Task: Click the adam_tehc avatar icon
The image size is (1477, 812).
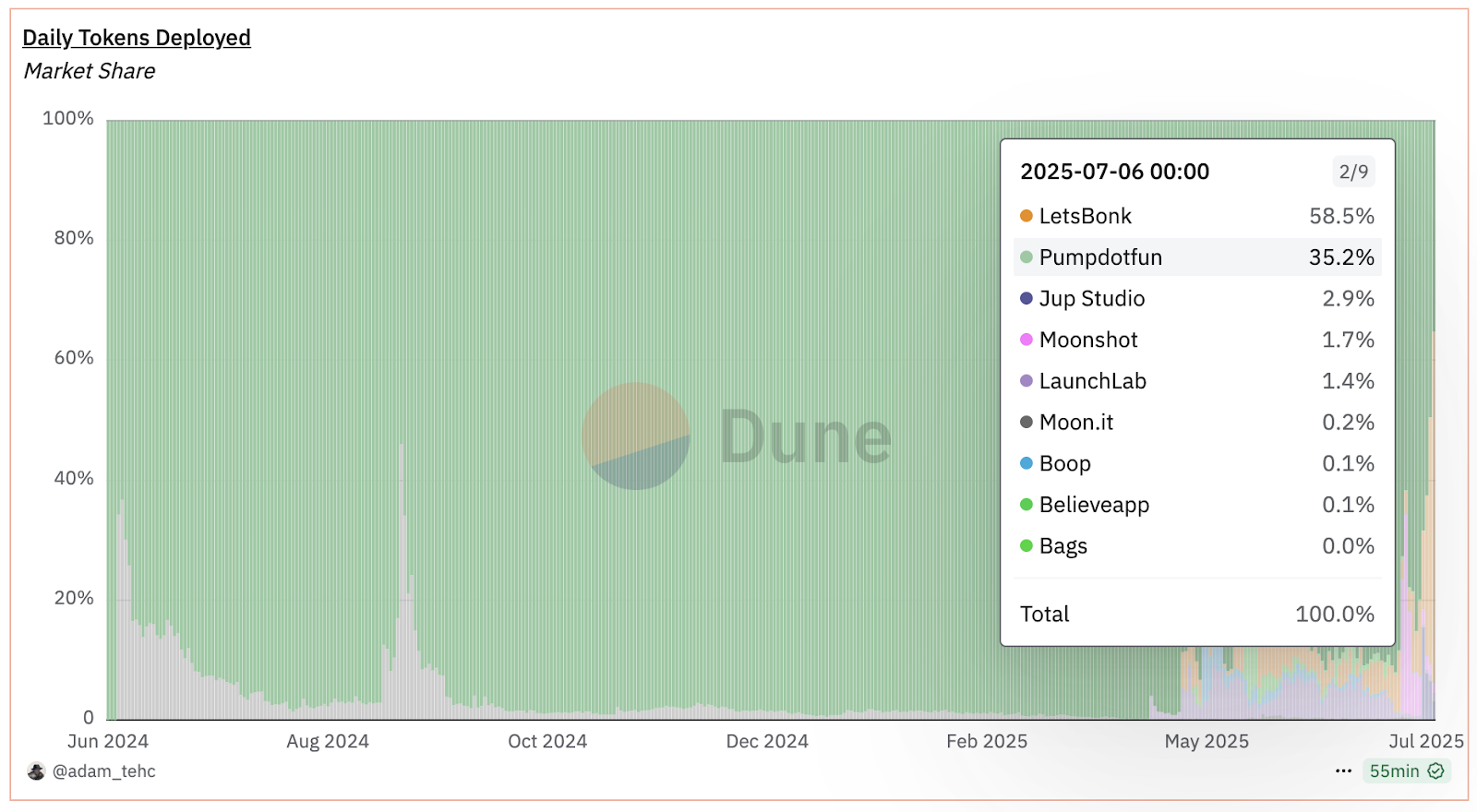Action: pyautogui.click(x=36, y=771)
